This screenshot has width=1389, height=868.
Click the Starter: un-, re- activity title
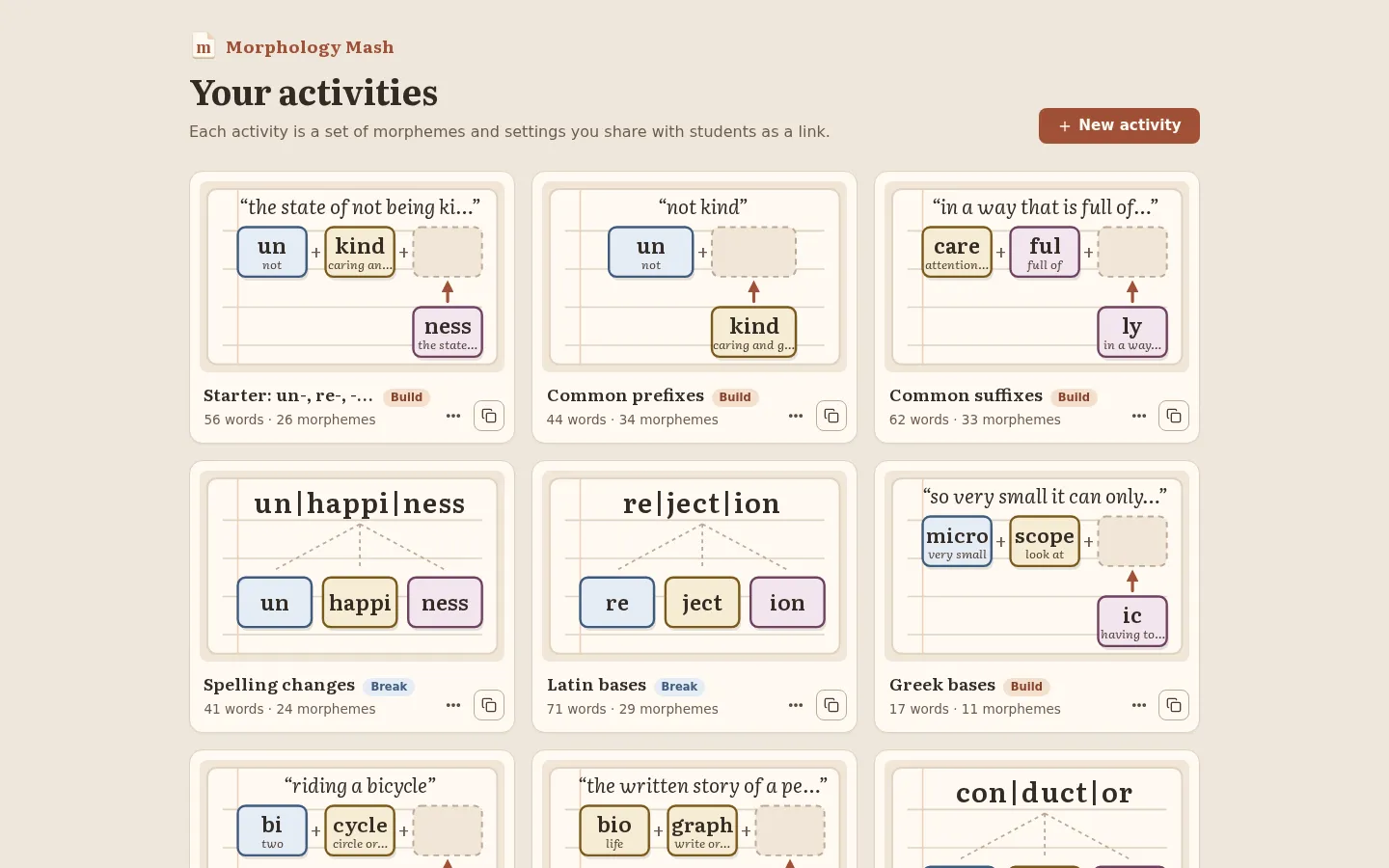[288, 395]
